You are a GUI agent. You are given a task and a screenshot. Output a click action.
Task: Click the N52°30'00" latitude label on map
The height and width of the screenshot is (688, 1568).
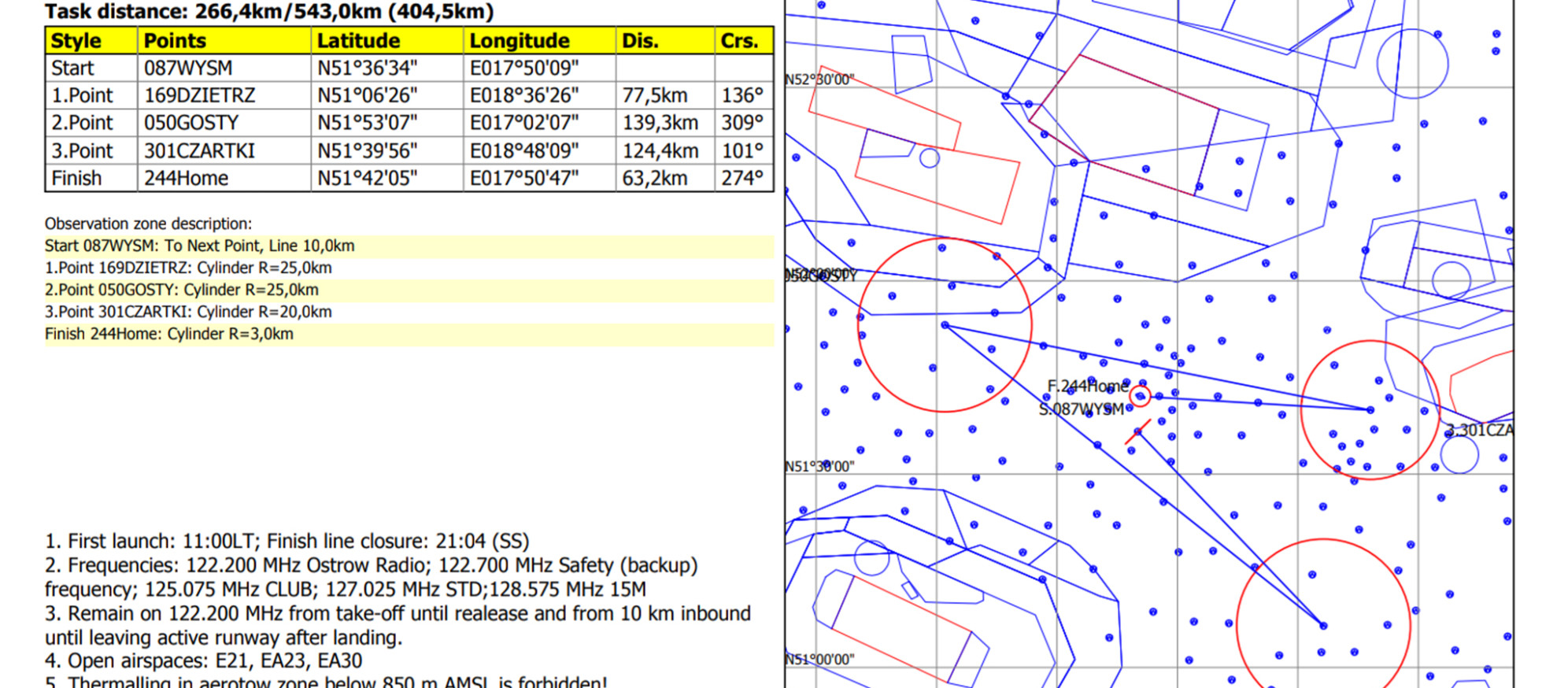tap(819, 80)
